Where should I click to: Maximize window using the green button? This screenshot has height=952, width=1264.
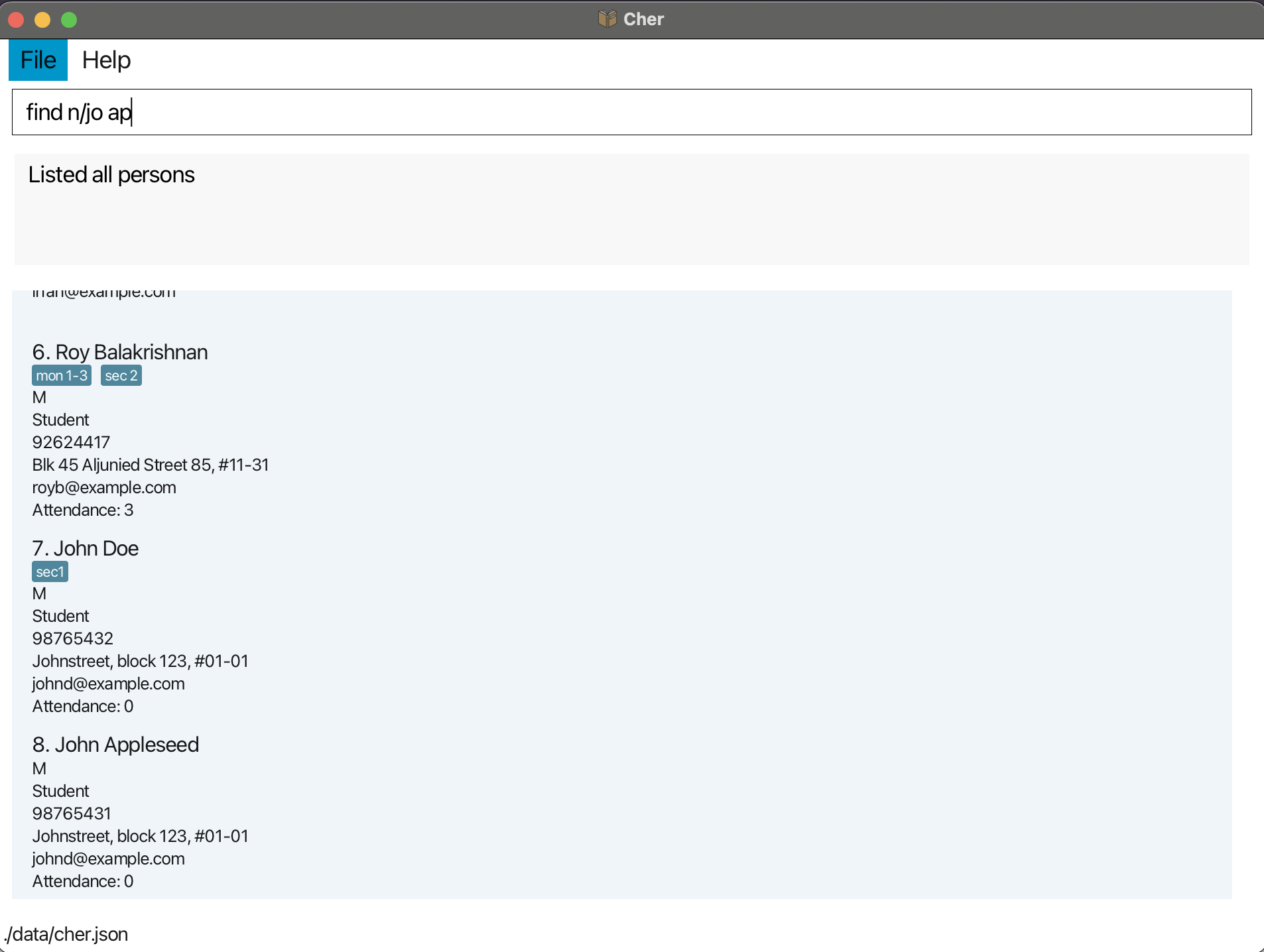(x=69, y=20)
